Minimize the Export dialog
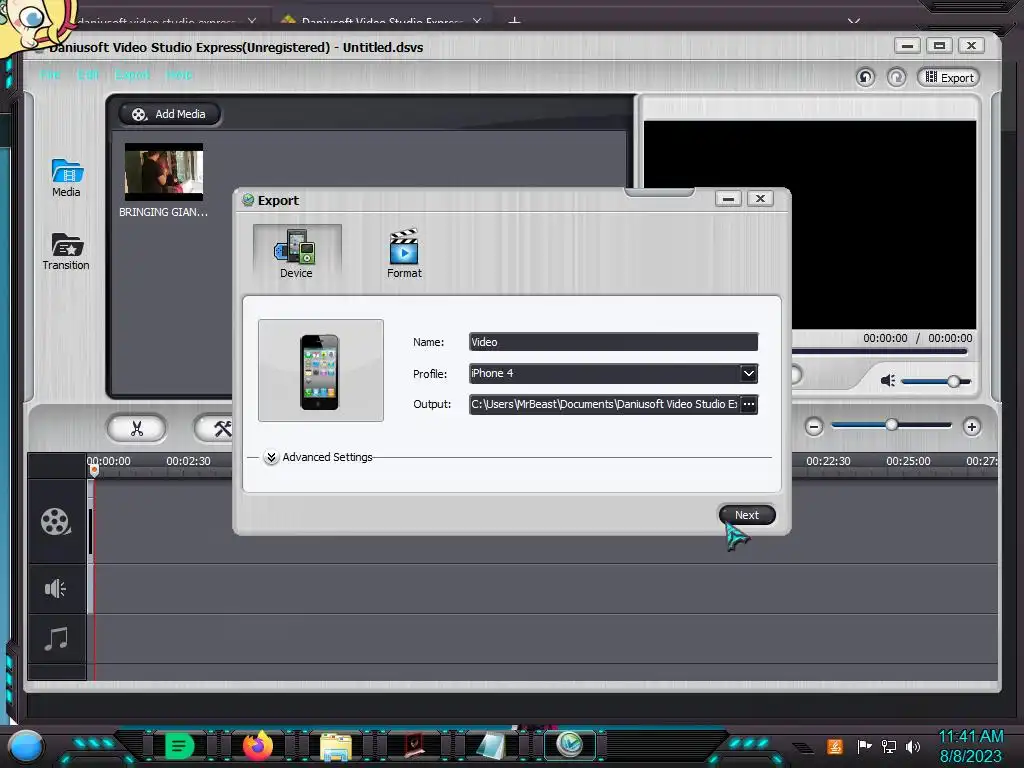The image size is (1024, 768). click(728, 199)
